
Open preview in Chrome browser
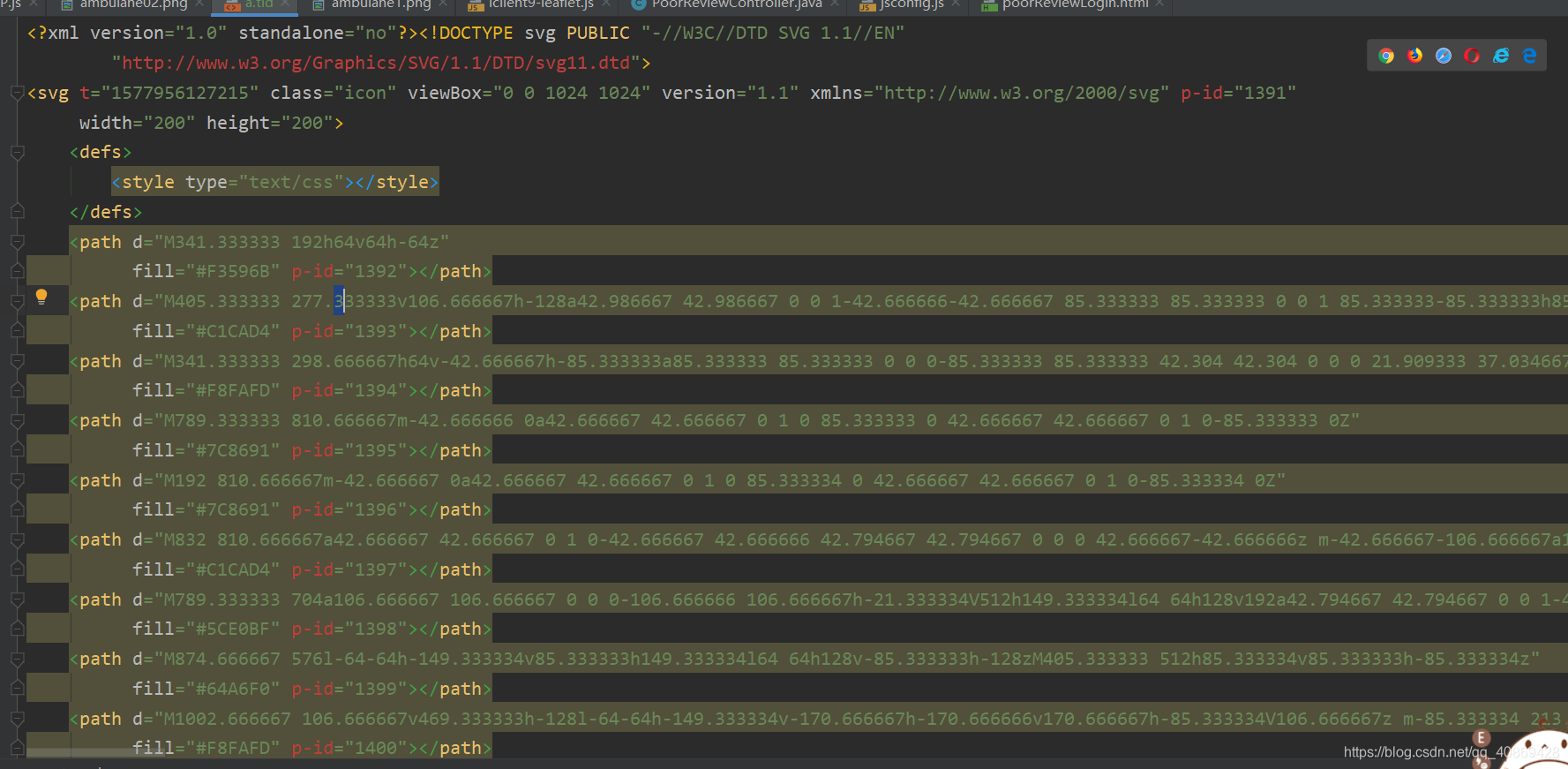pos(1386,56)
